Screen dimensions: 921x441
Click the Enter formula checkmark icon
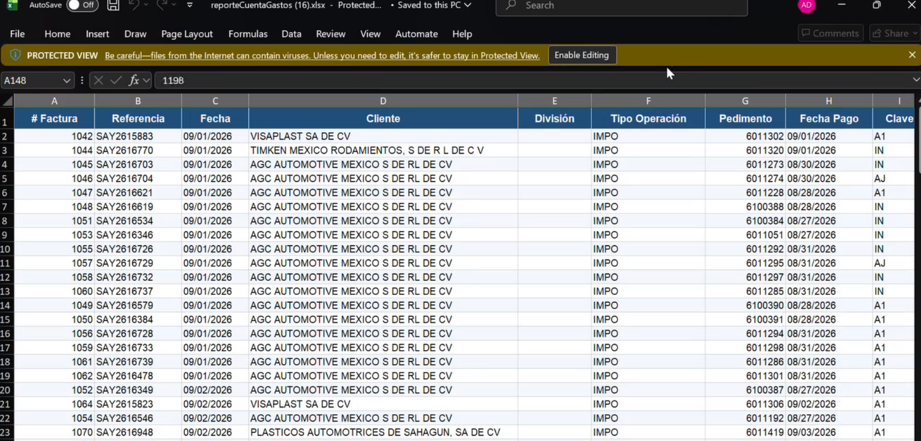(x=116, y=80)
